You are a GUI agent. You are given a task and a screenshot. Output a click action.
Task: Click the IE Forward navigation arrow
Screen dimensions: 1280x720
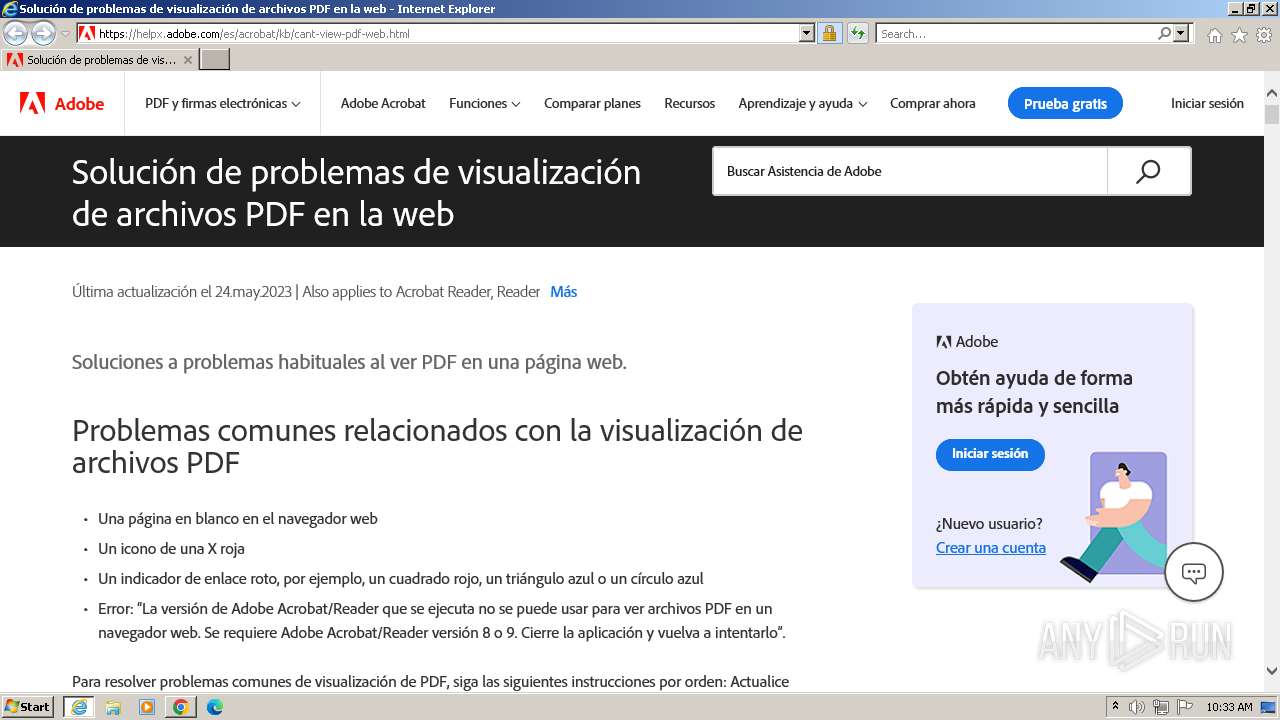pyautogui.click(x=43, y=34)
